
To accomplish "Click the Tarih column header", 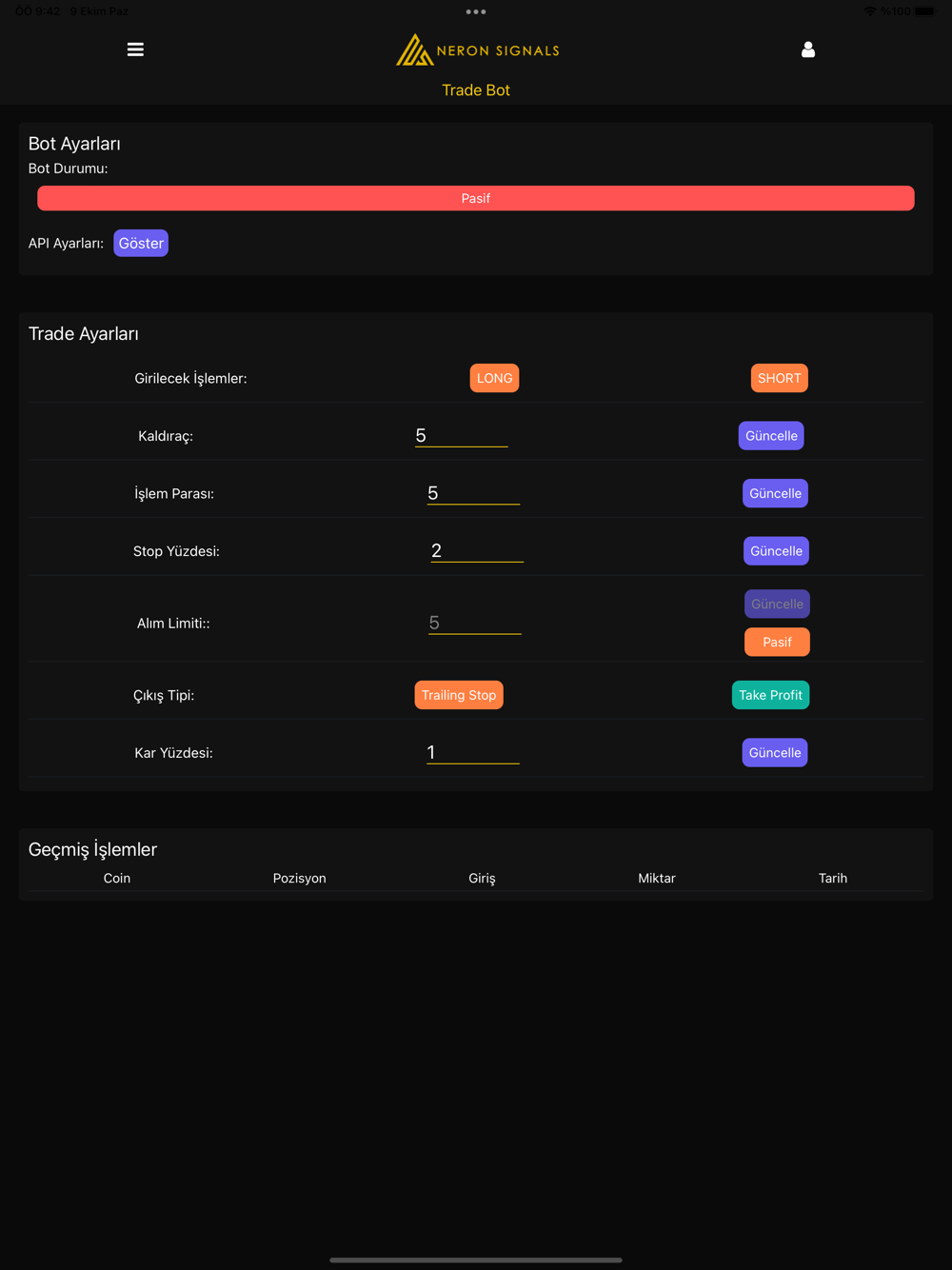I will [833, 878].
